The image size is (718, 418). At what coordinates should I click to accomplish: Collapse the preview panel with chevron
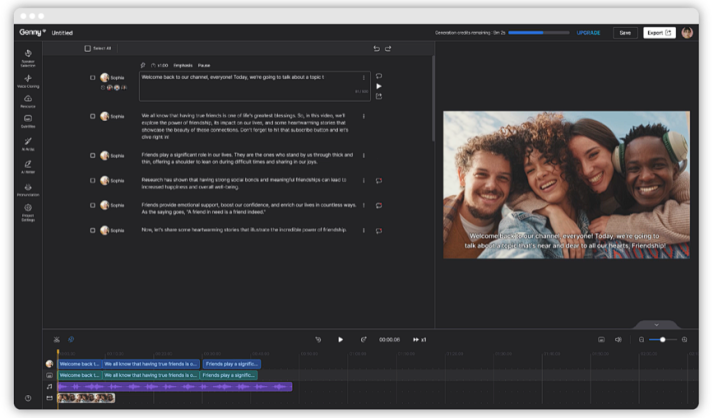tap(656, 324)
